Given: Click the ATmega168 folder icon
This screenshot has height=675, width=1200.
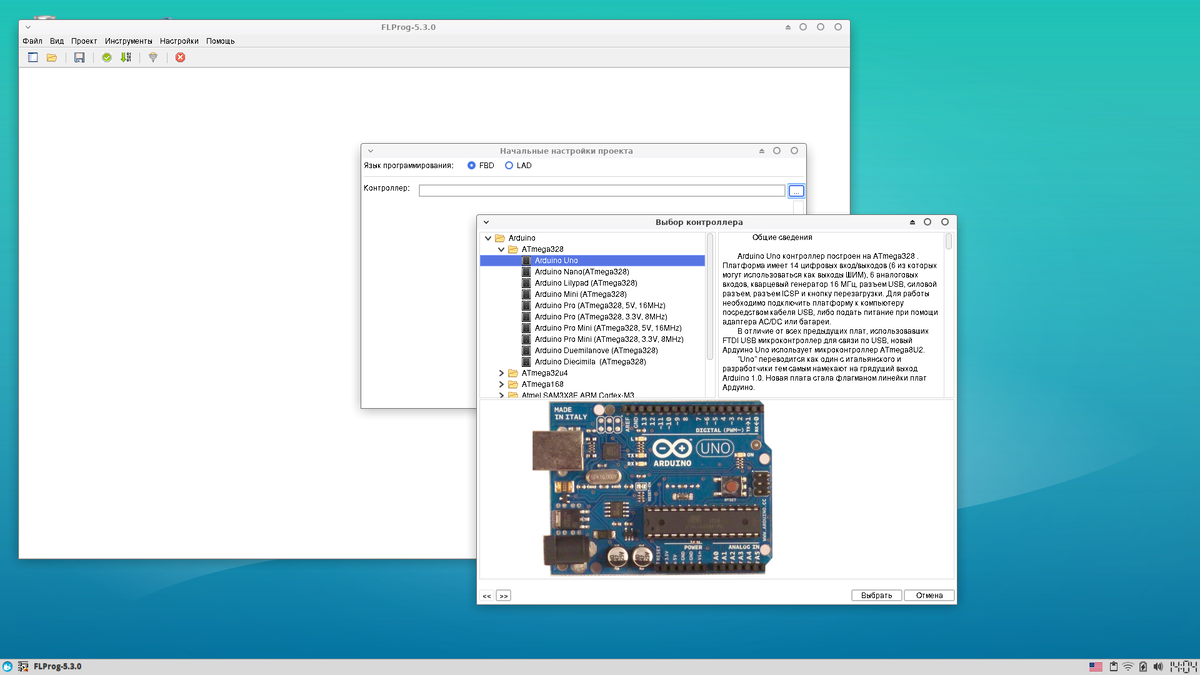Looking at the screenshot, I should coord(513,384).
